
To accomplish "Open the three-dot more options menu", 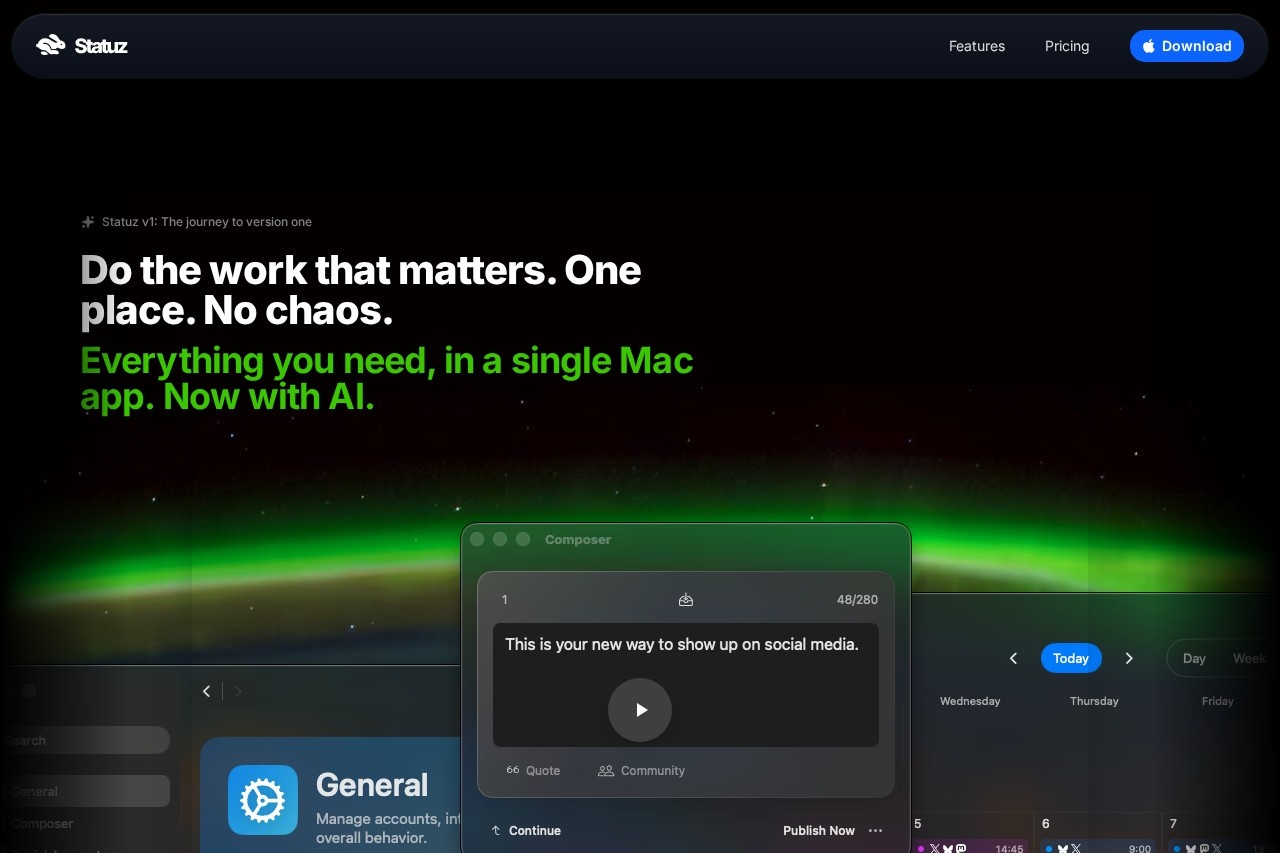I will [876, 830].
